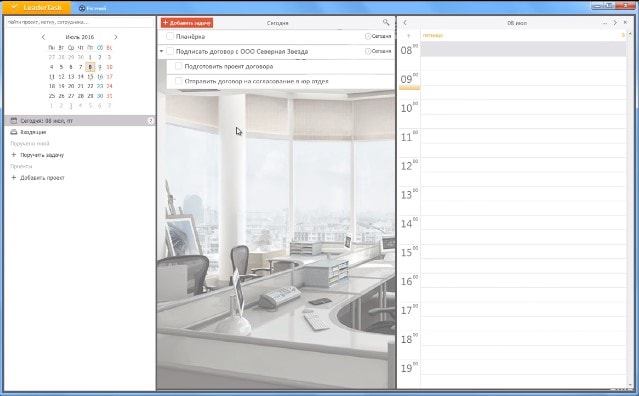Tick the Отправить договор на согласование checkbox
This screenshot has width=639, height=396.
(178, 81)
